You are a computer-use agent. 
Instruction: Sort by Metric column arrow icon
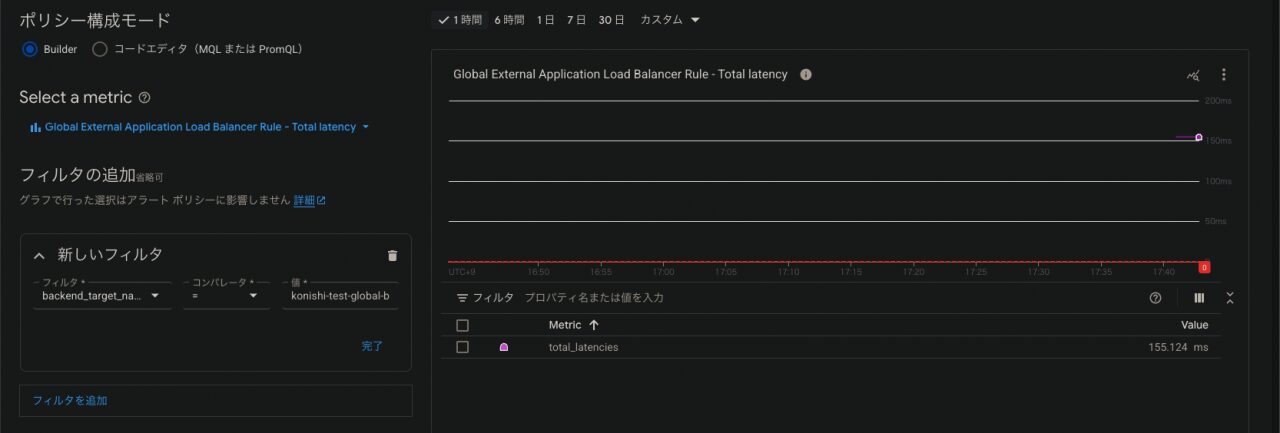(594, 325)
